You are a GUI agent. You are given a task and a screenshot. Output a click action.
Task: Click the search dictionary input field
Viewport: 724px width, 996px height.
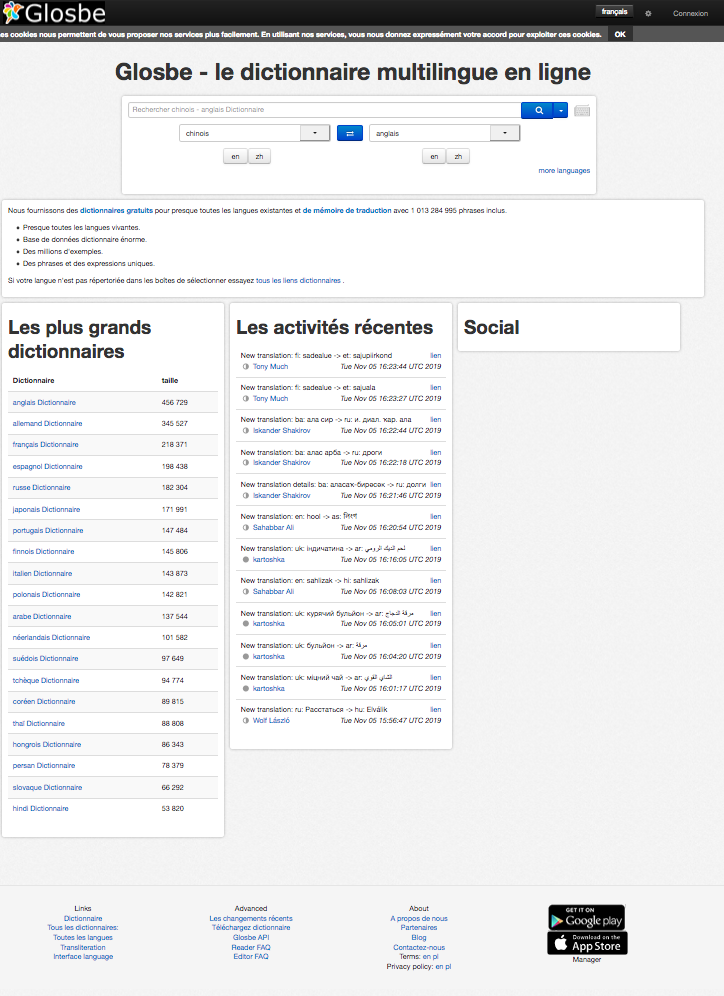(x=325, y=110)
